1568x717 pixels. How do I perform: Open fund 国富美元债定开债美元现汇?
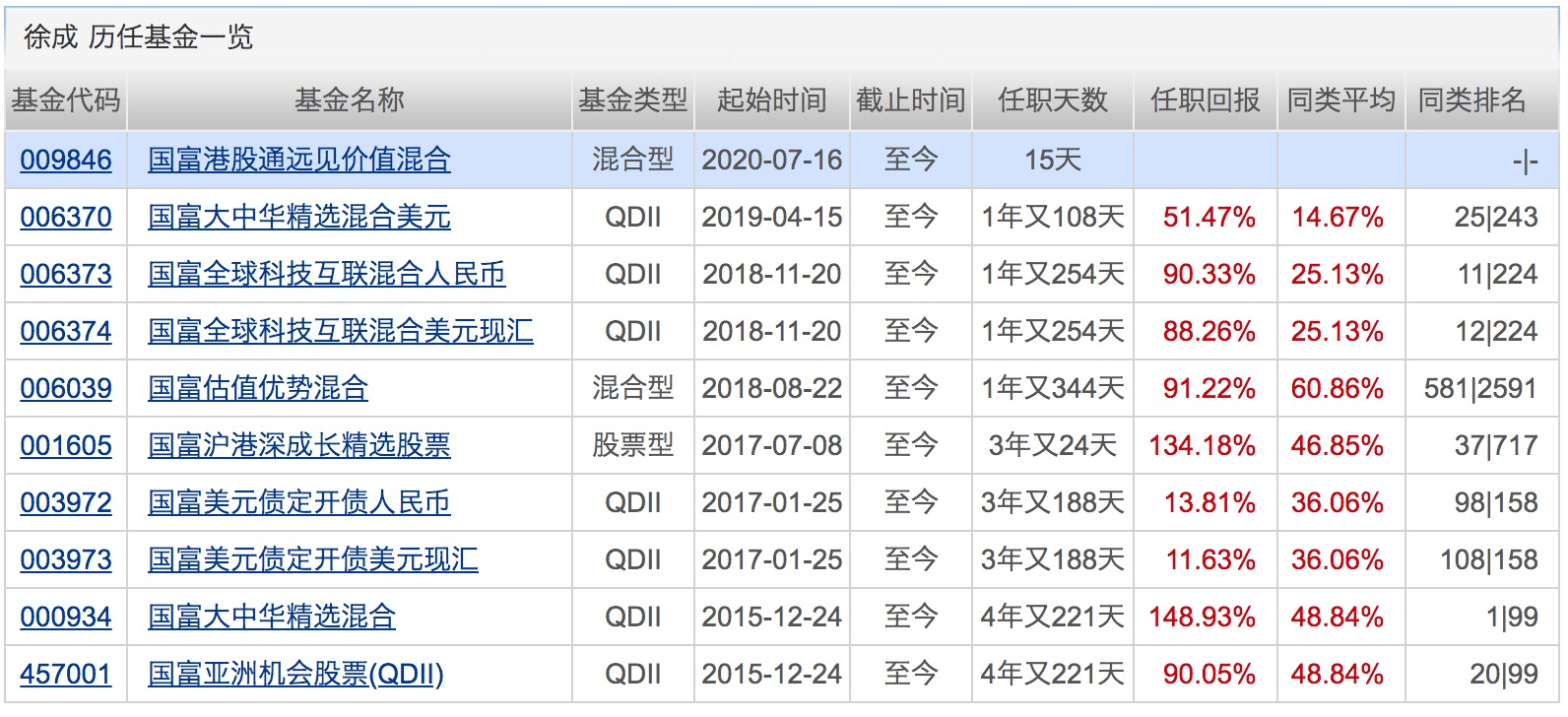pyautogui.click(x=313, y=559)
